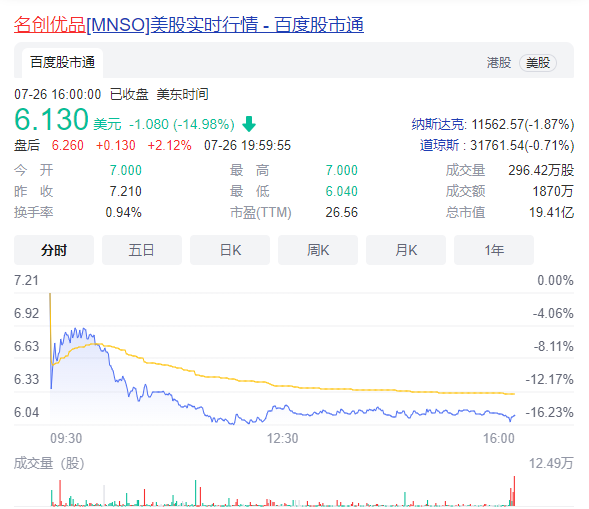589x509 pixels.
Task: Select the 美股 market pill
Action: [538, 63]
